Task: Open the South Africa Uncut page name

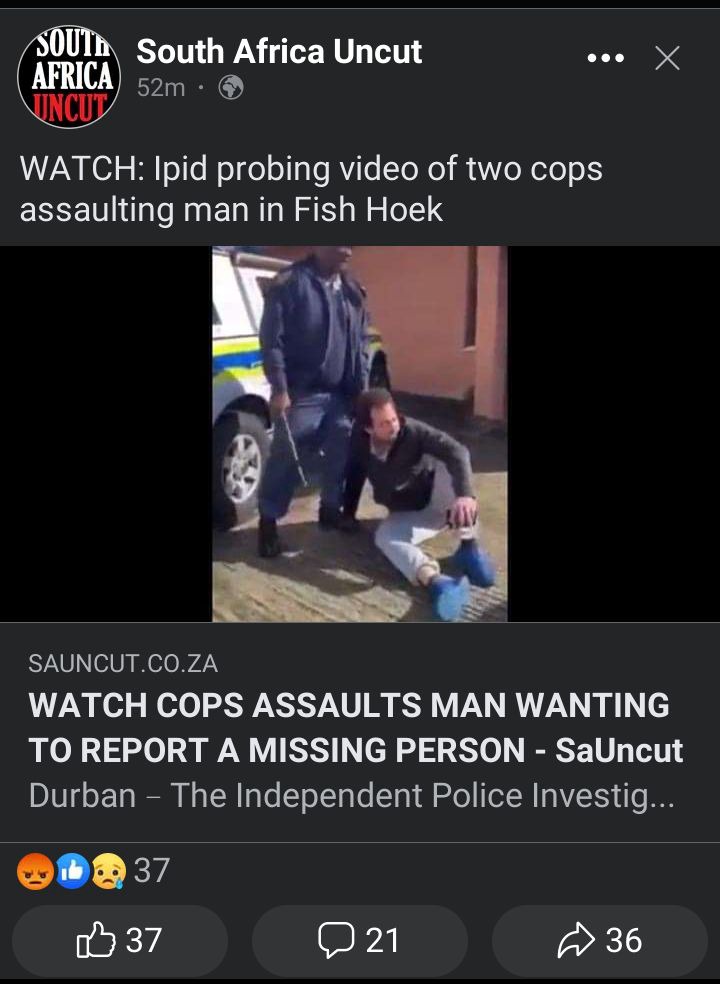Action: point(279,51)
